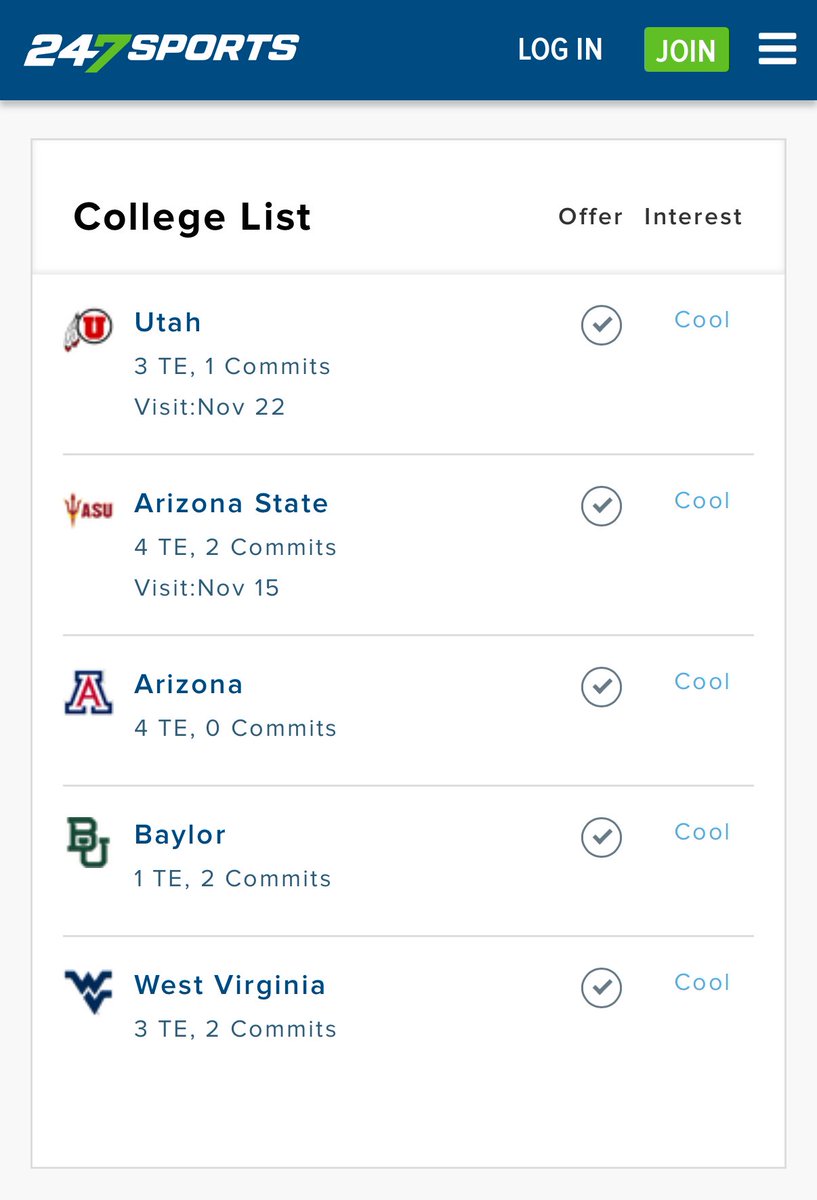Toggle the Arizona offer checkmark
Screen dimensions: 817x1200
pos(601,687)
